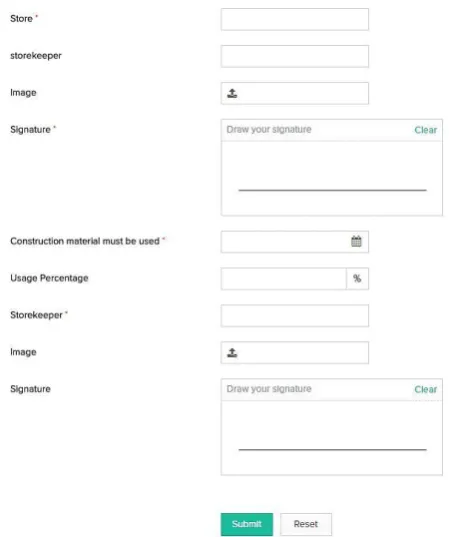Click the second Image upload field
Viewport: 449px width, 537px height.
(295, 352)
